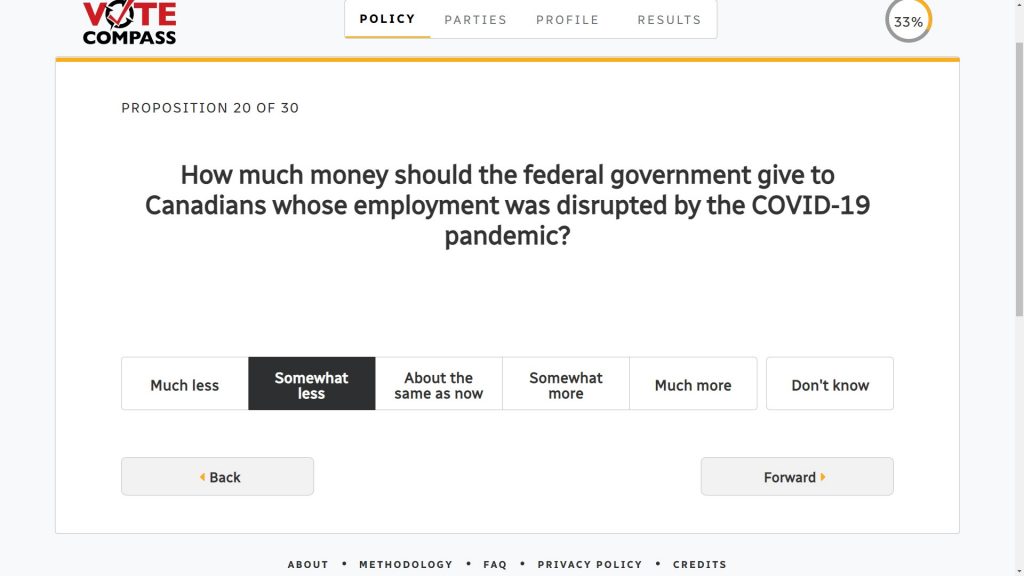Click the Vote Compass logo
Image resolution: width=1024 pixels, height=576 pixels.
click(129, 23)
